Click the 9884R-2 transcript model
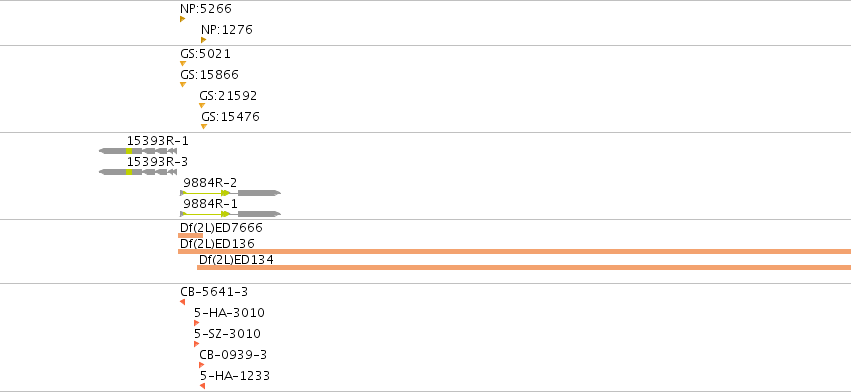 [231, 193]
